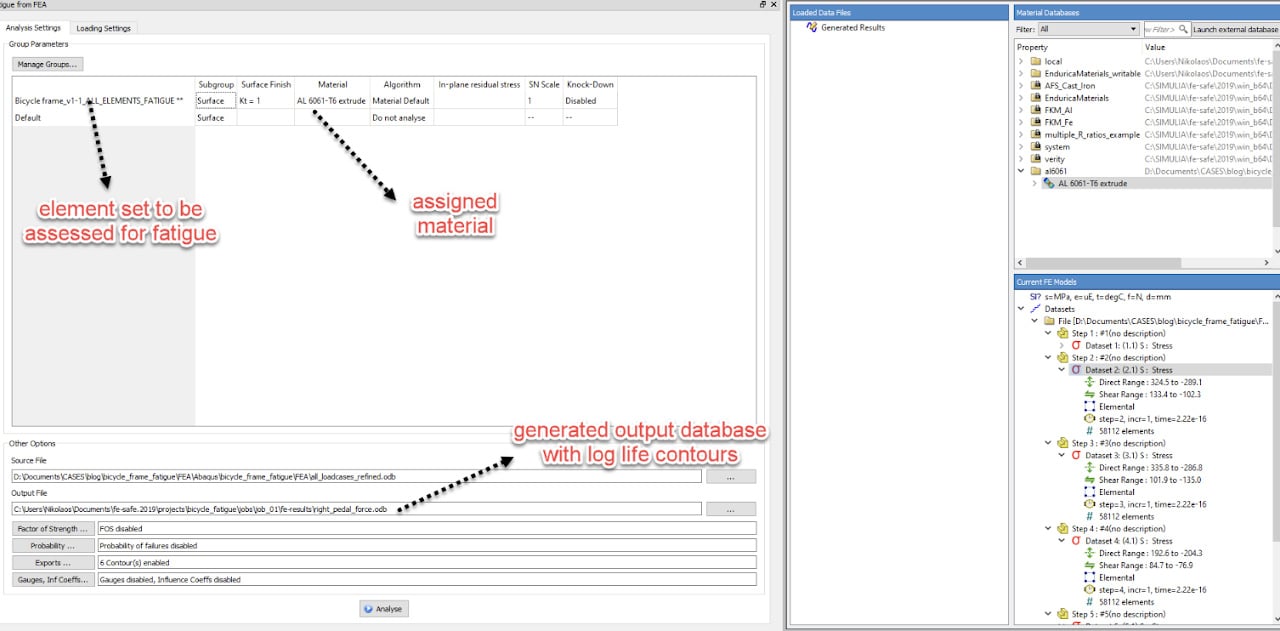1280x631 pixels.
Task: Click the File folder icon in FE Models
Action: point(1049,321)
